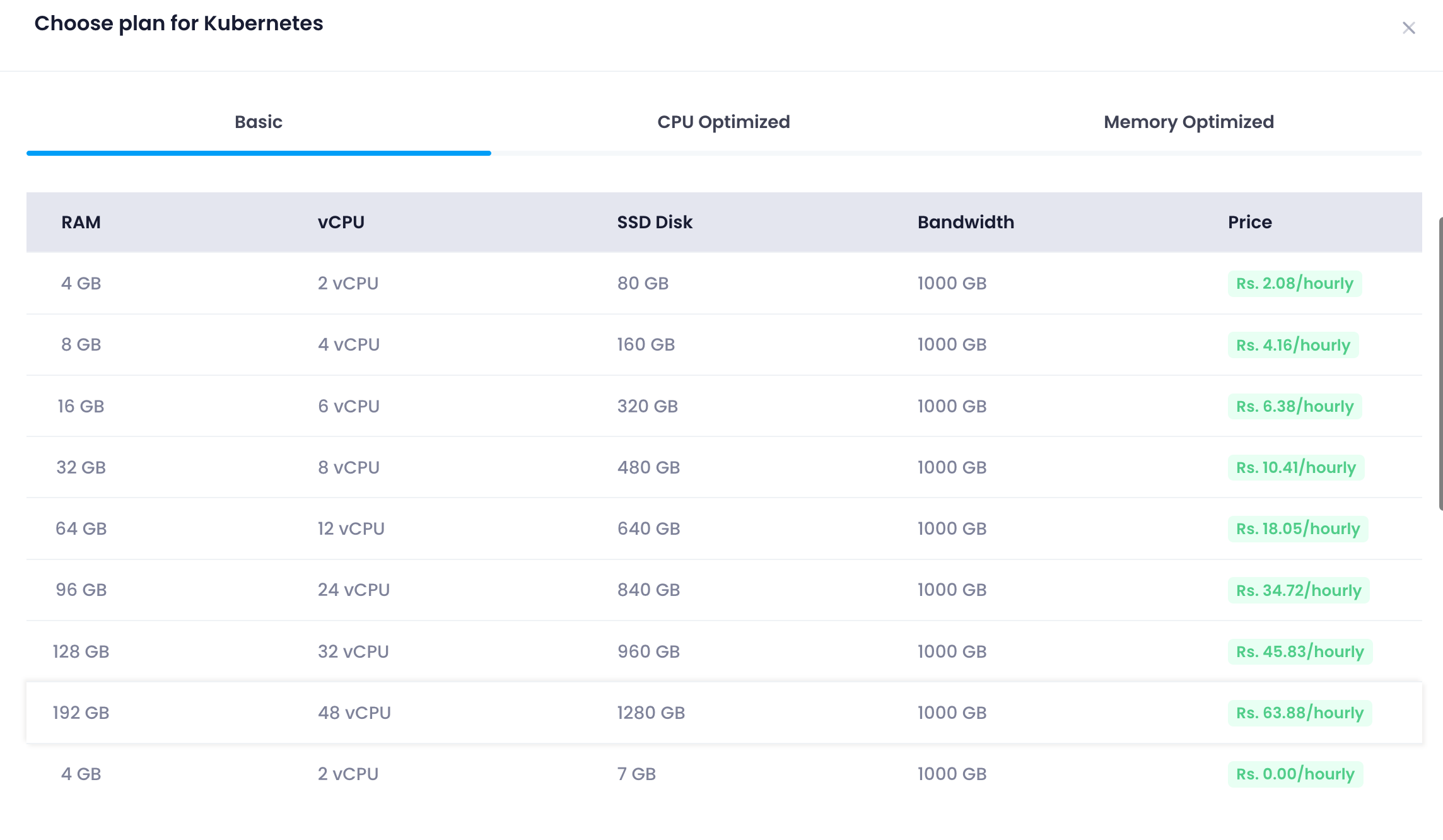Click the 48 vCPU cell
Image resolution: width=1443 pixels, height=840 pixels.
pyautogui.click(x=354, y=713)
